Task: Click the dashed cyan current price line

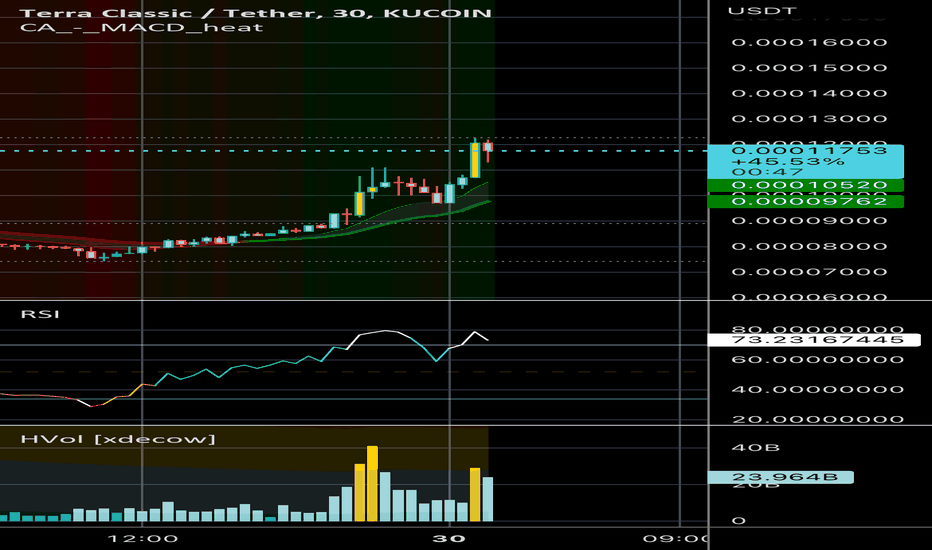Action: click(x=354, y=151)
